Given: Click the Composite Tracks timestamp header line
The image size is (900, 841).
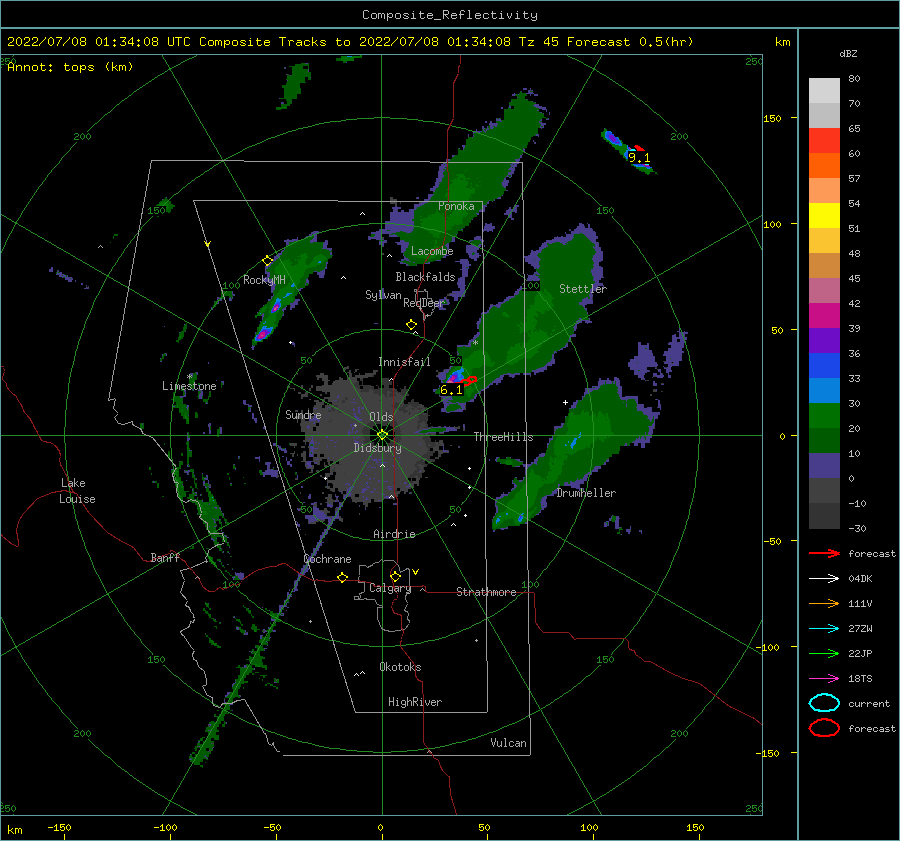Looking at the screenshot, I should tap(350, 42).
